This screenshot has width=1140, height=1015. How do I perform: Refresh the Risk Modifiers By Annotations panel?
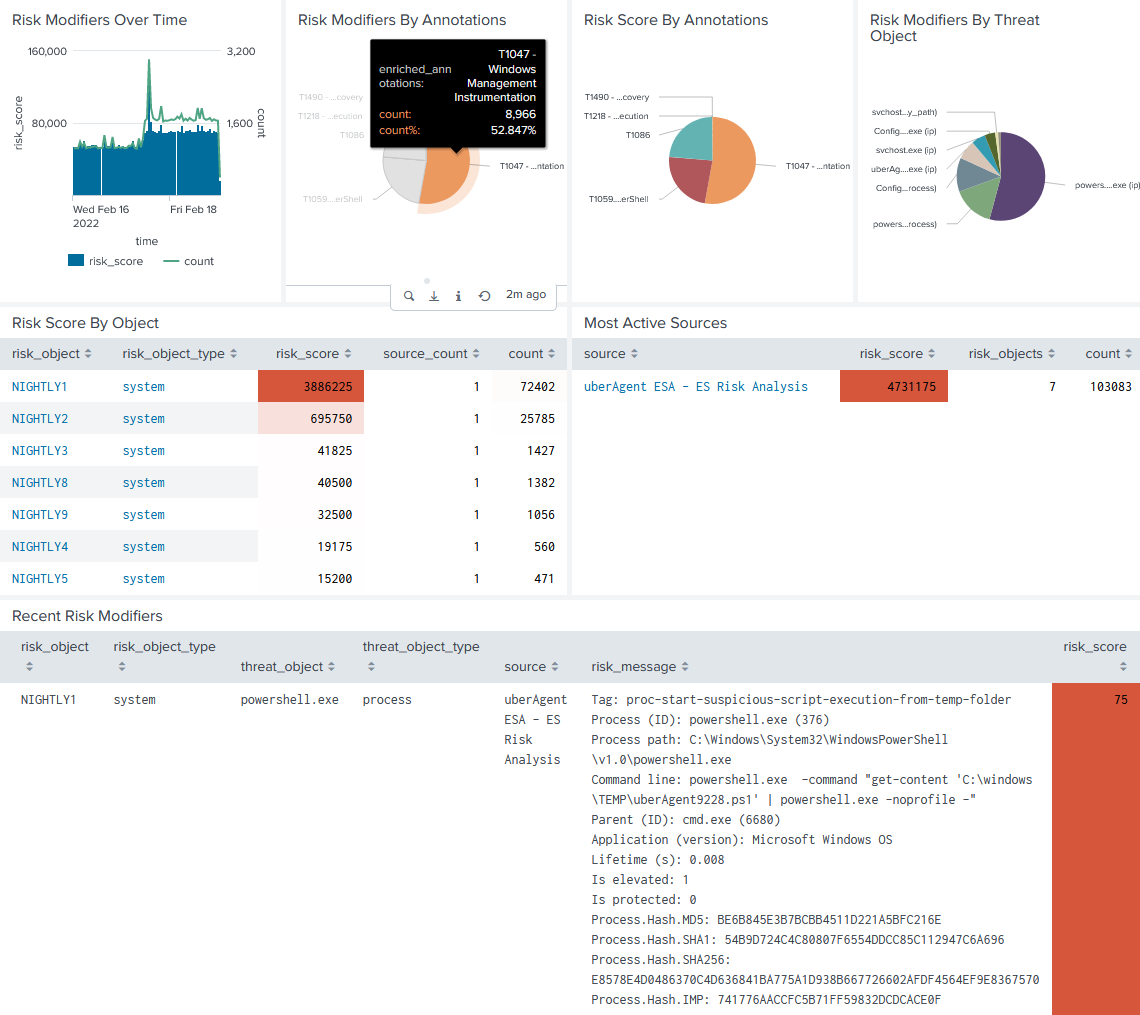[x=483, y=296]
